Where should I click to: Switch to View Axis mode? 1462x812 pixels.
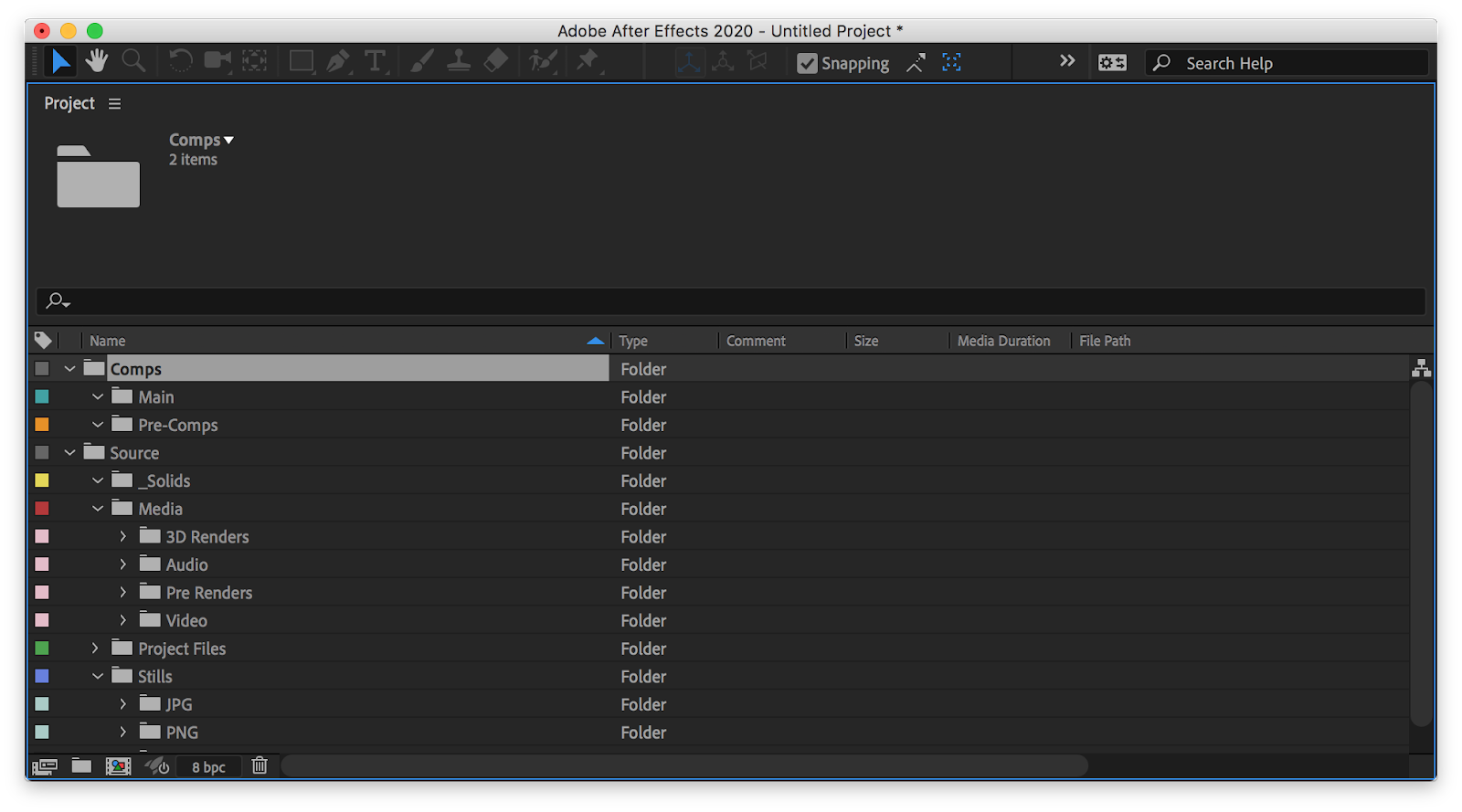[x=757, y=62]
